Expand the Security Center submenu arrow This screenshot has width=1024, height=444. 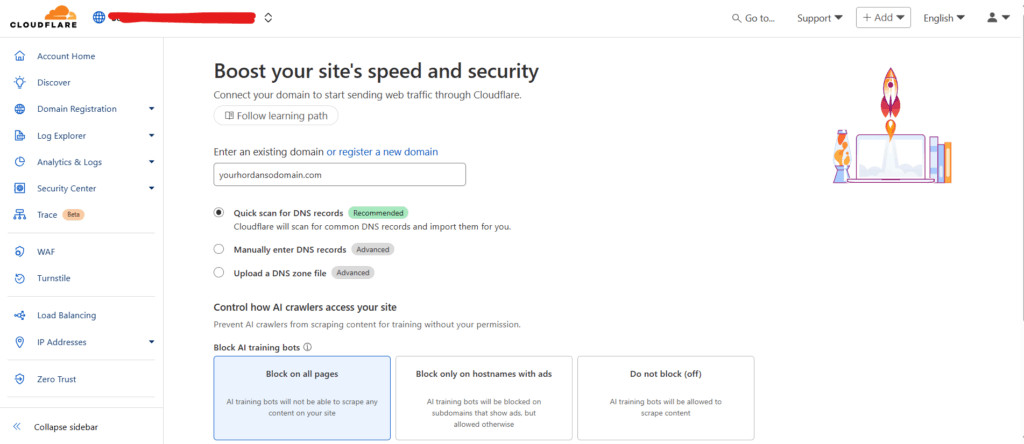coord(152,188)
